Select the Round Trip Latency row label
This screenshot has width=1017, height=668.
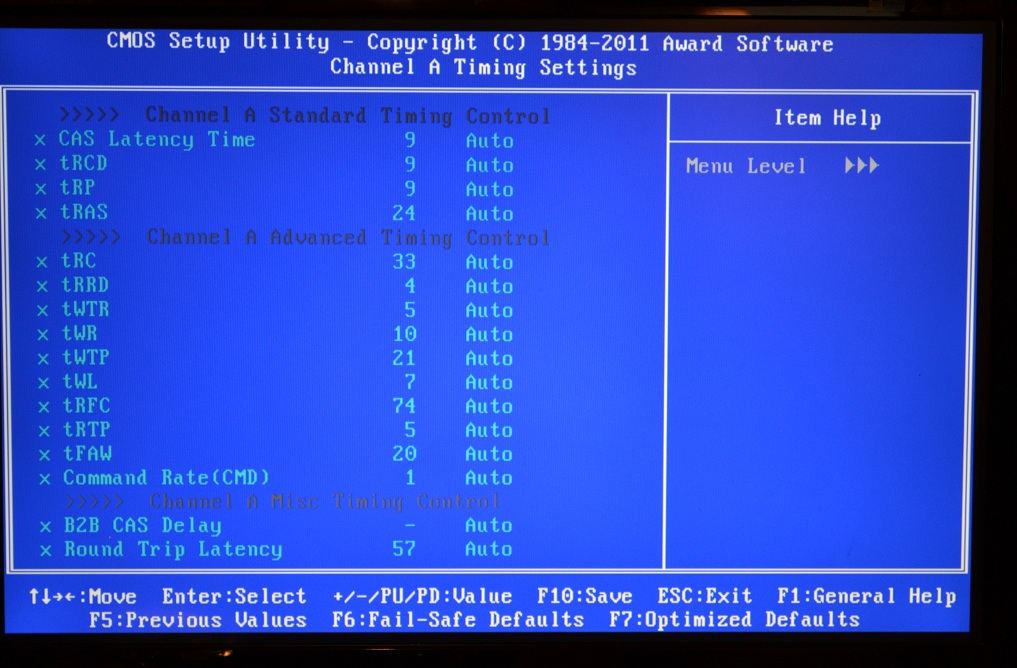[173, 549]
